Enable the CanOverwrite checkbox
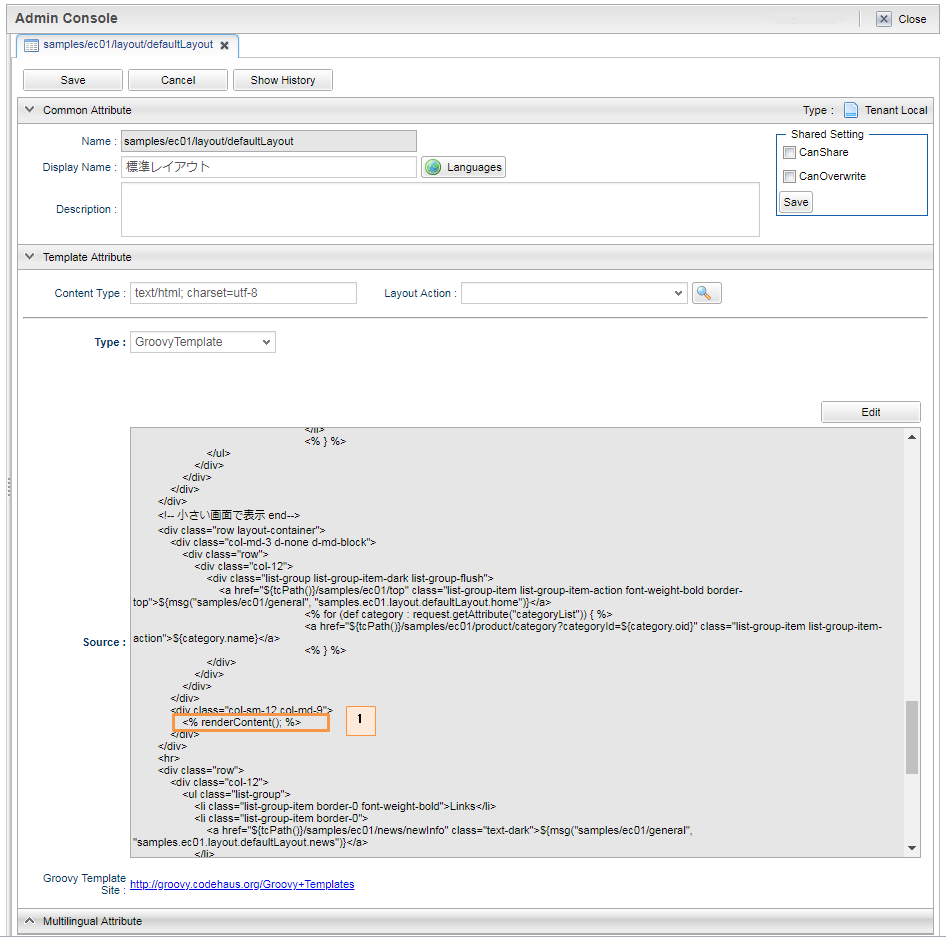The height and width of the screenshot is (937, 946). [789, 176]
